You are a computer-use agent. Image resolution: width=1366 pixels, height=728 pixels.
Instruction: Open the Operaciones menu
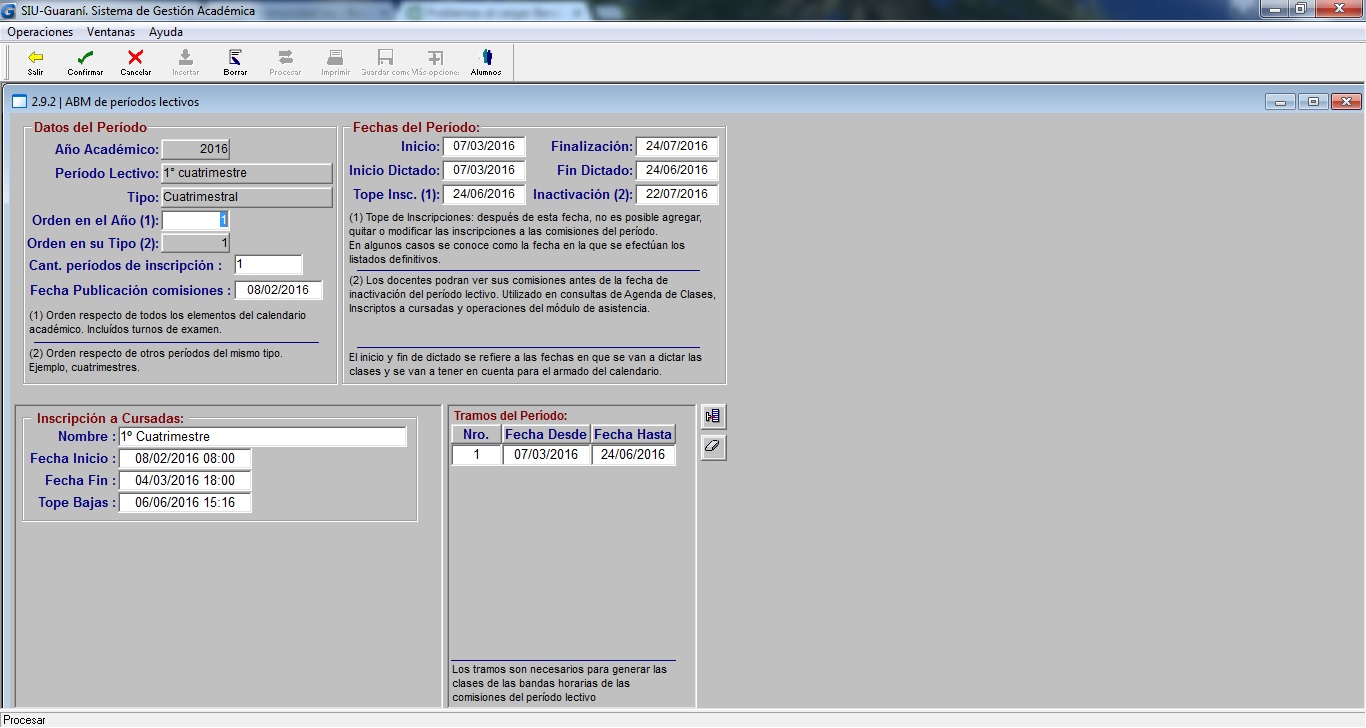tap(40, 32)
